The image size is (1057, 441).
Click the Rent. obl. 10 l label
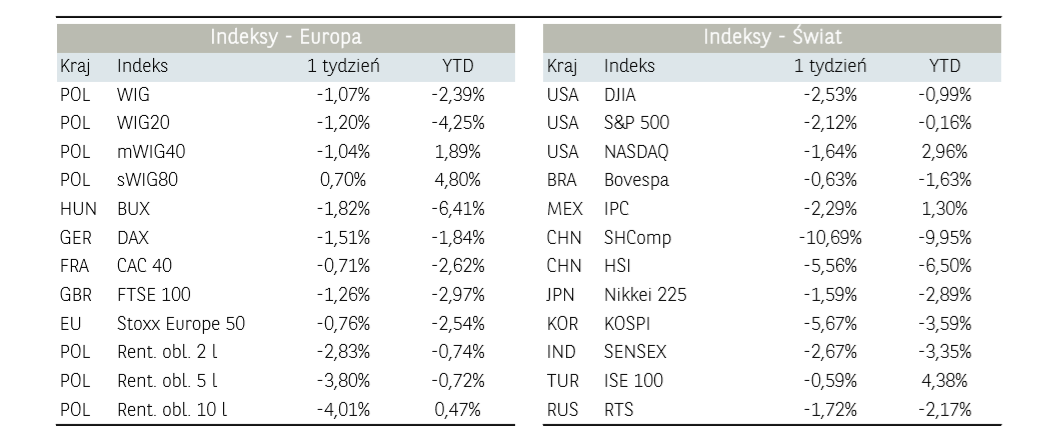tap(172, 409)
